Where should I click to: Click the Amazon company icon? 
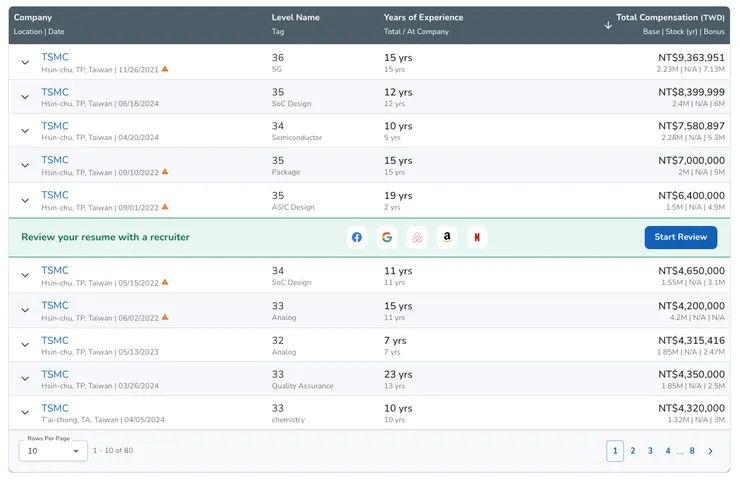pos(448,237)
